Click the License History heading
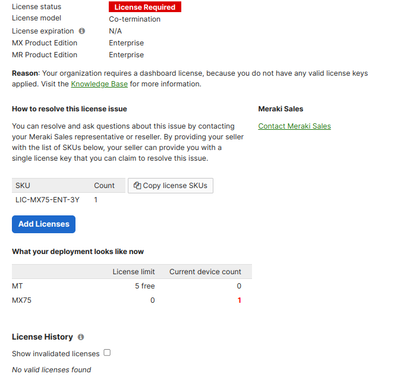 pos(42,337)
